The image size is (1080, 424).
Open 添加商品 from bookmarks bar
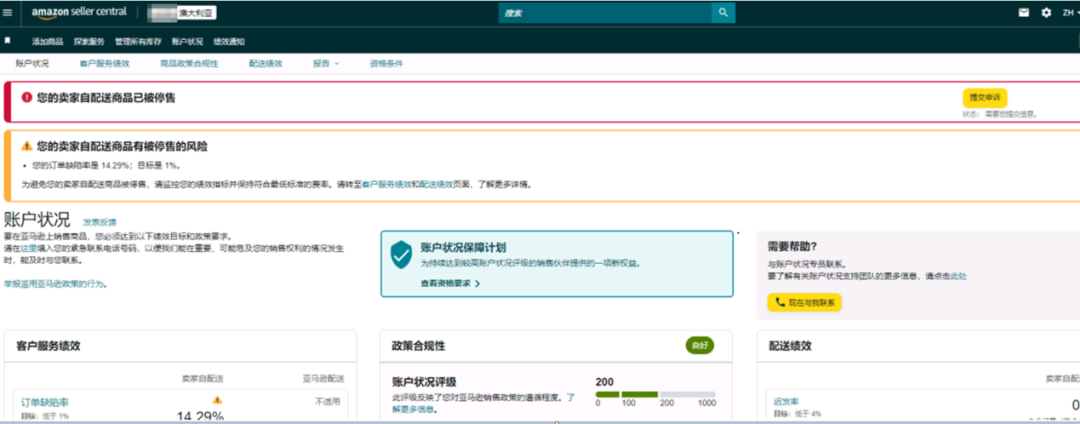coord(48,41)
